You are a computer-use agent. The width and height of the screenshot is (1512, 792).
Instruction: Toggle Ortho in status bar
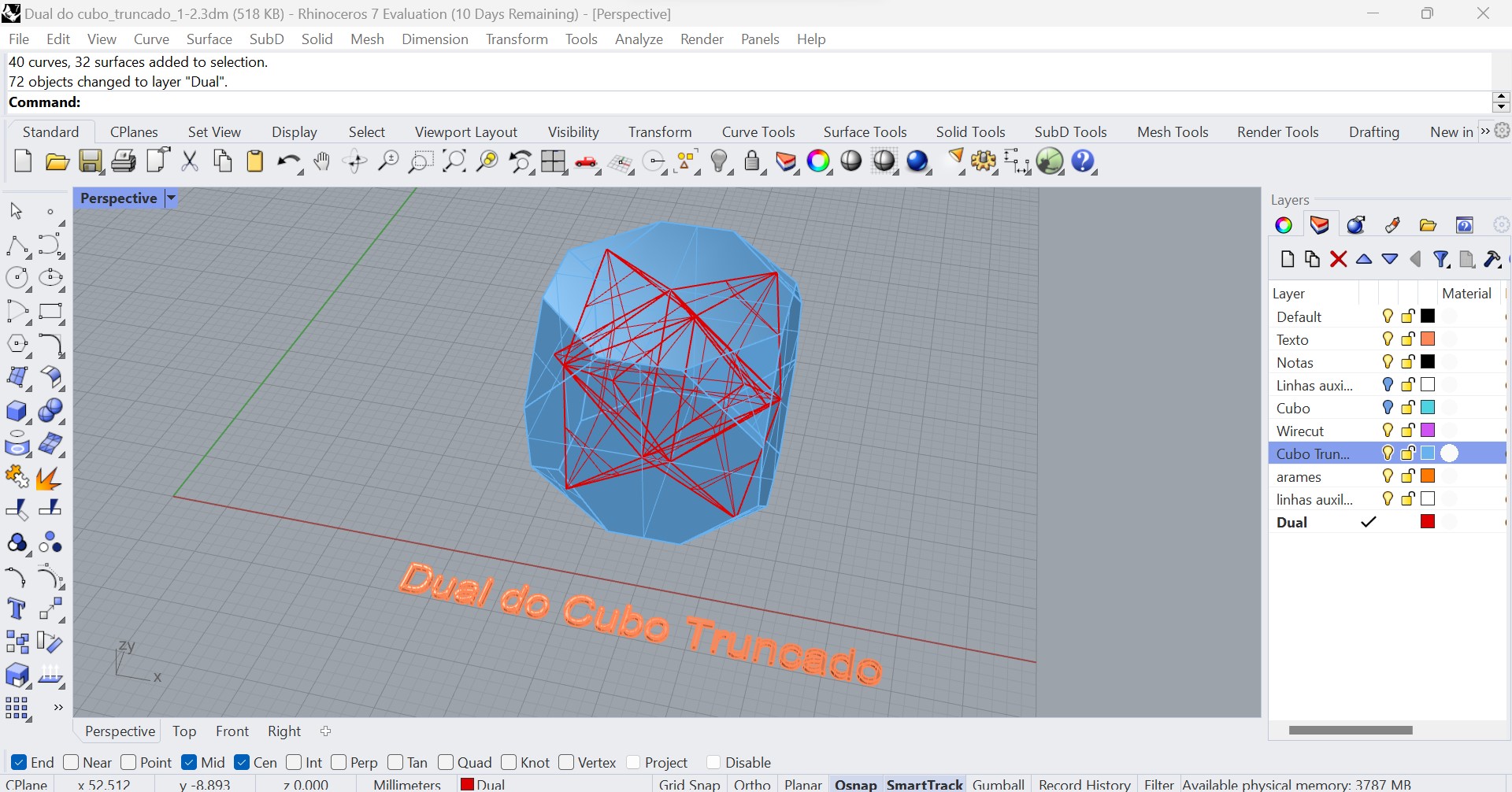point(752,785)
